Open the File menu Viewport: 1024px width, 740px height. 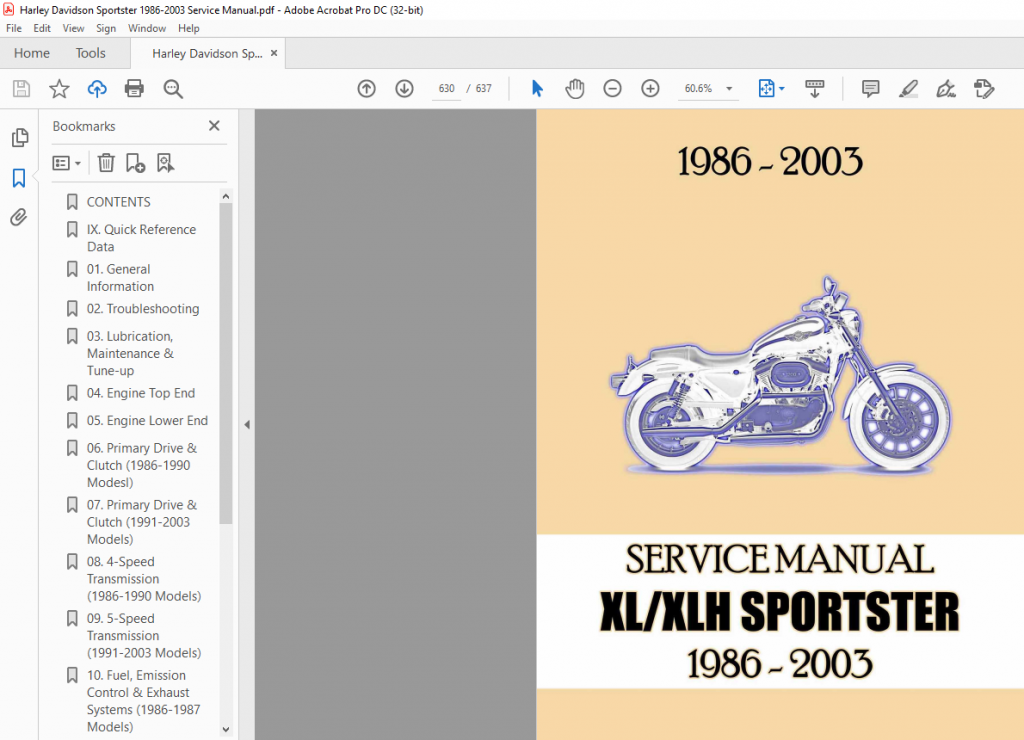(x=14, y=28)
